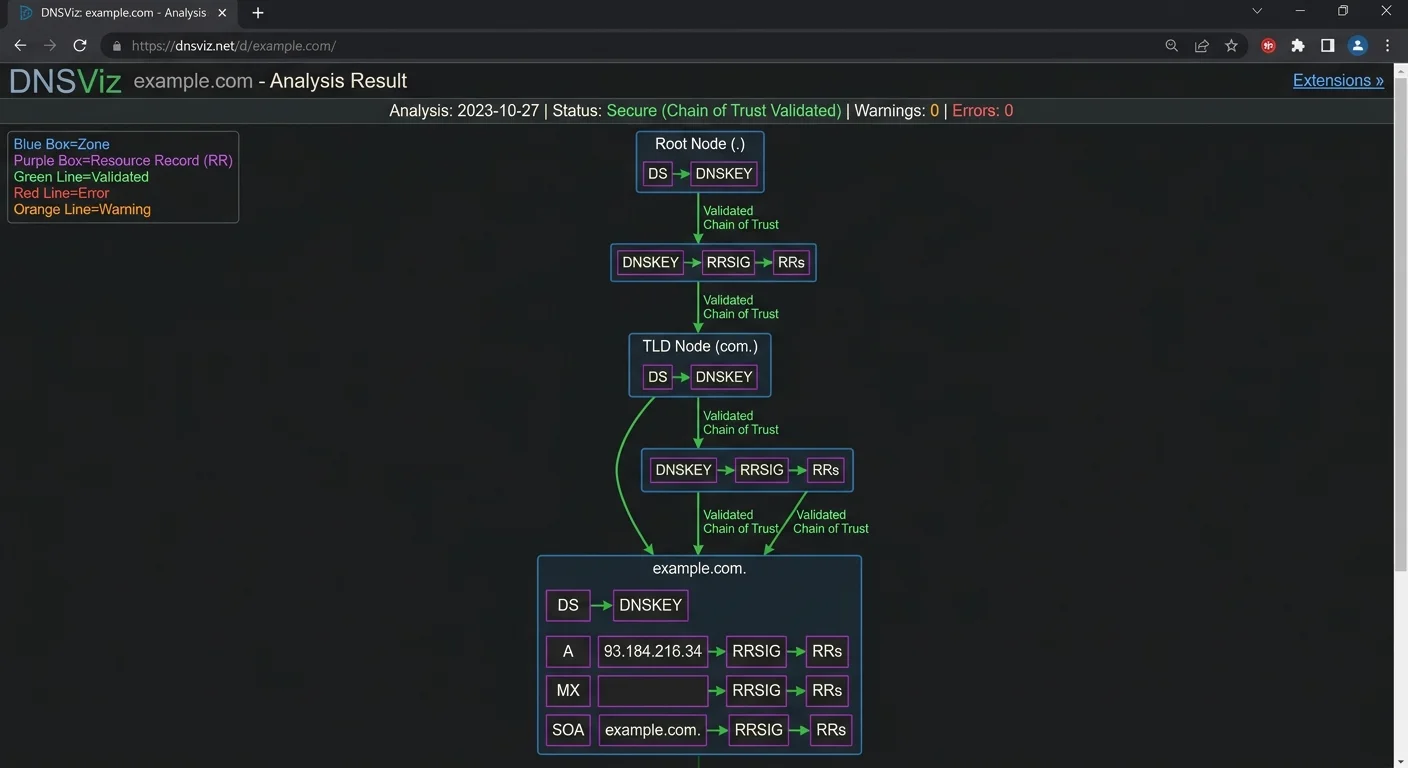
Task: Click the Red Line=Error legend entry
Action: [61, 193]
